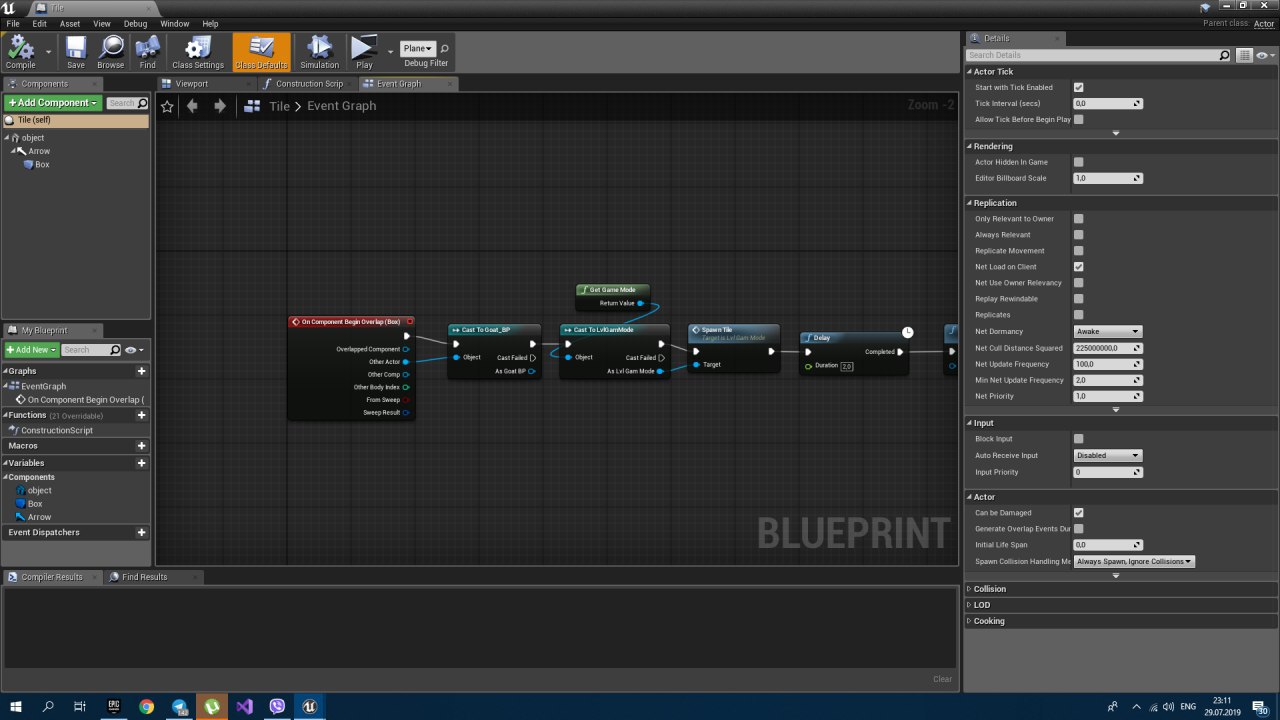
Task: Open Google Chrome from the taskbar
Action: (147, 706)
